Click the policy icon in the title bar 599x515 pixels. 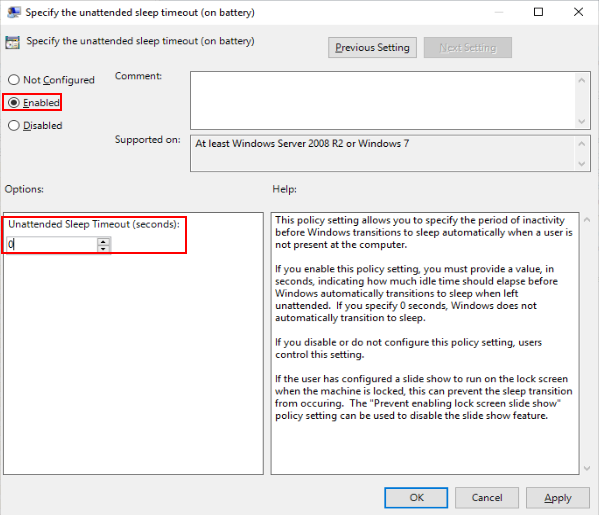click(14, 12)
